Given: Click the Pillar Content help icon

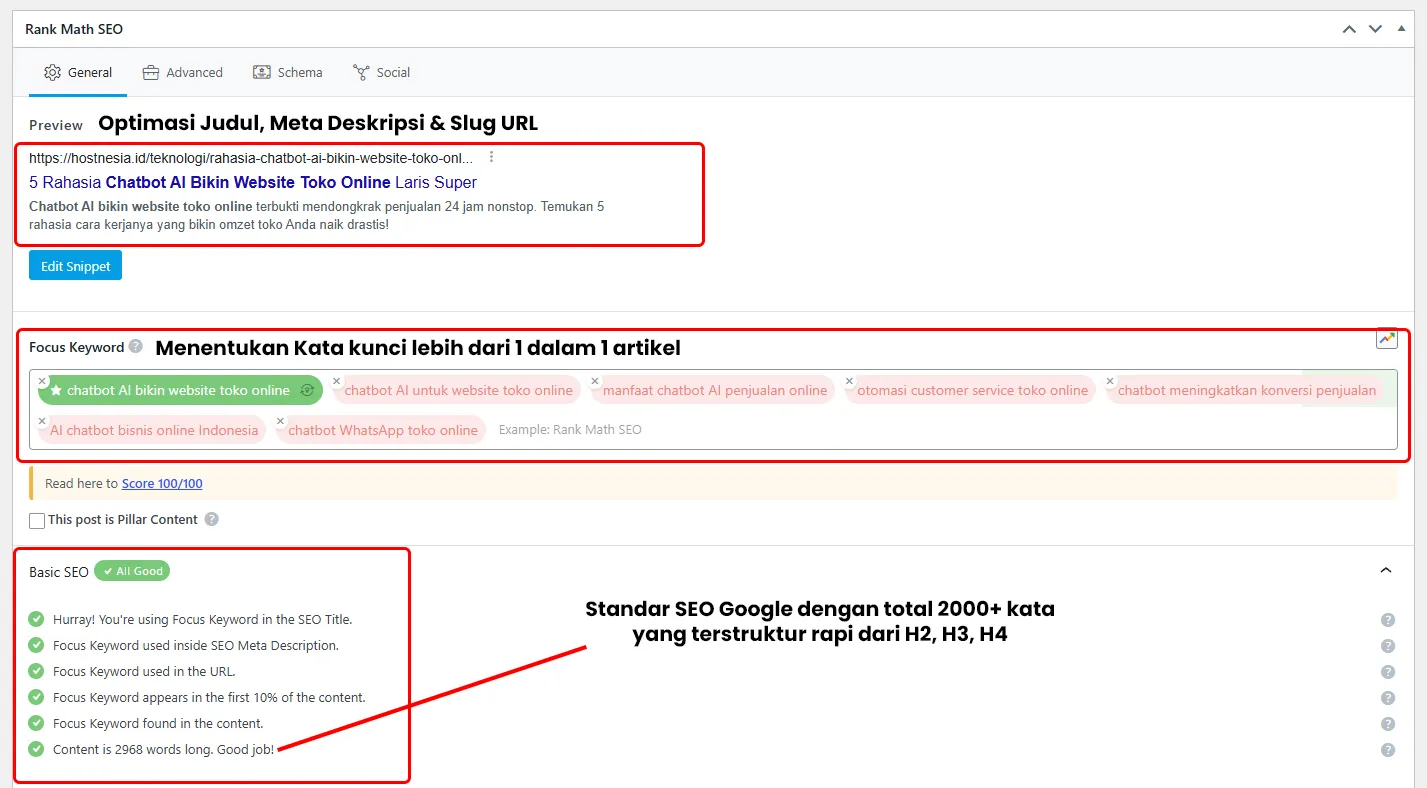Looking at the screenshot, I should click(x=211, y=519).
